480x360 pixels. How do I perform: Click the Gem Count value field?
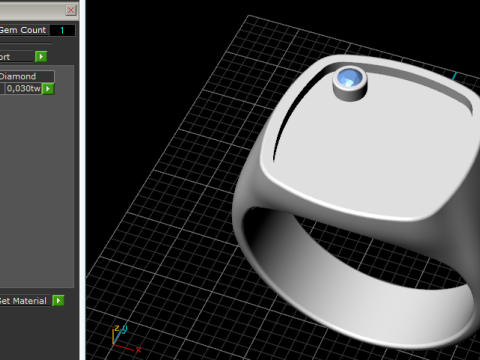click(62, 30)
